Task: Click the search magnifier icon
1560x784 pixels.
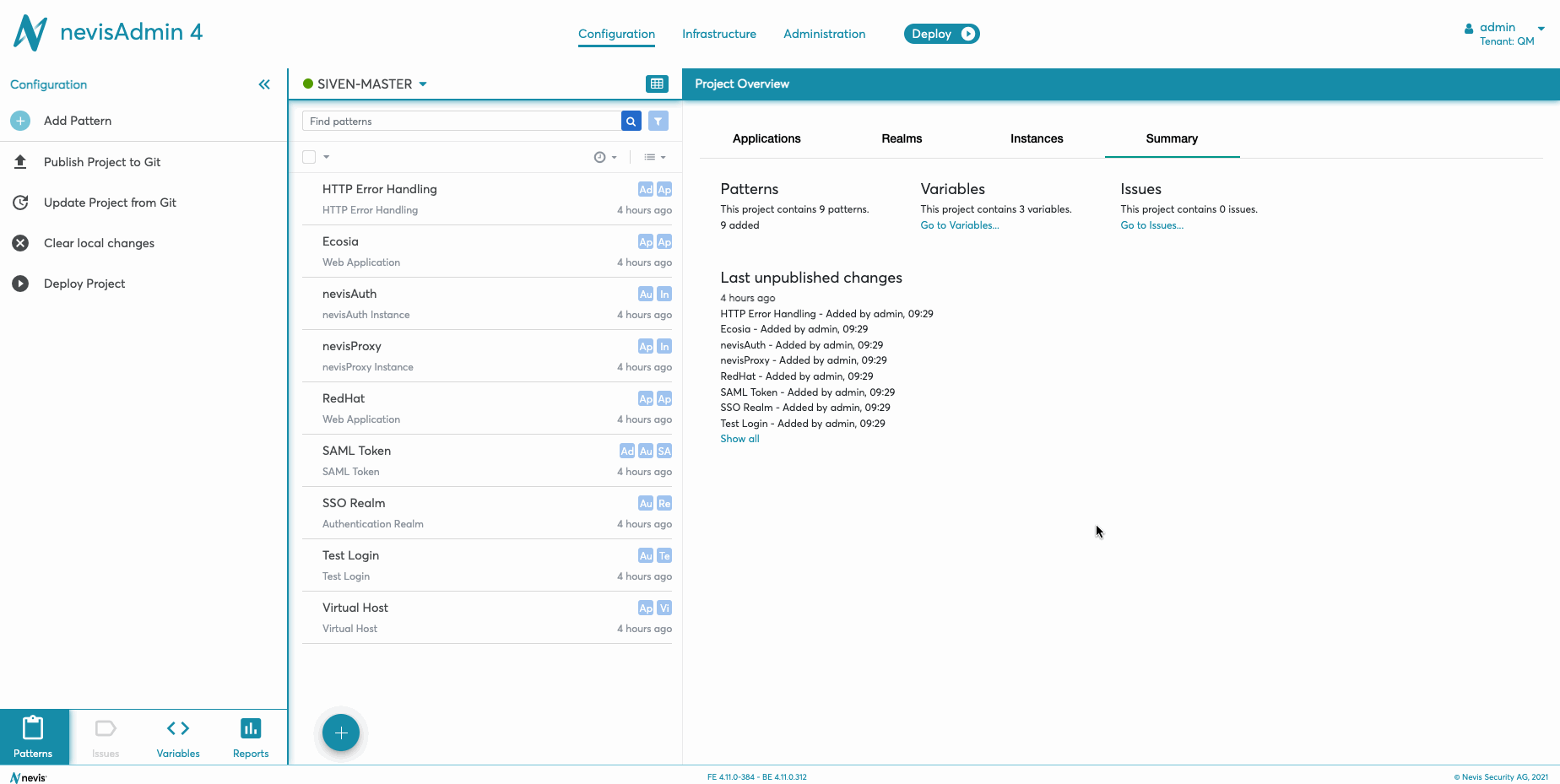Action: point(631,122)
